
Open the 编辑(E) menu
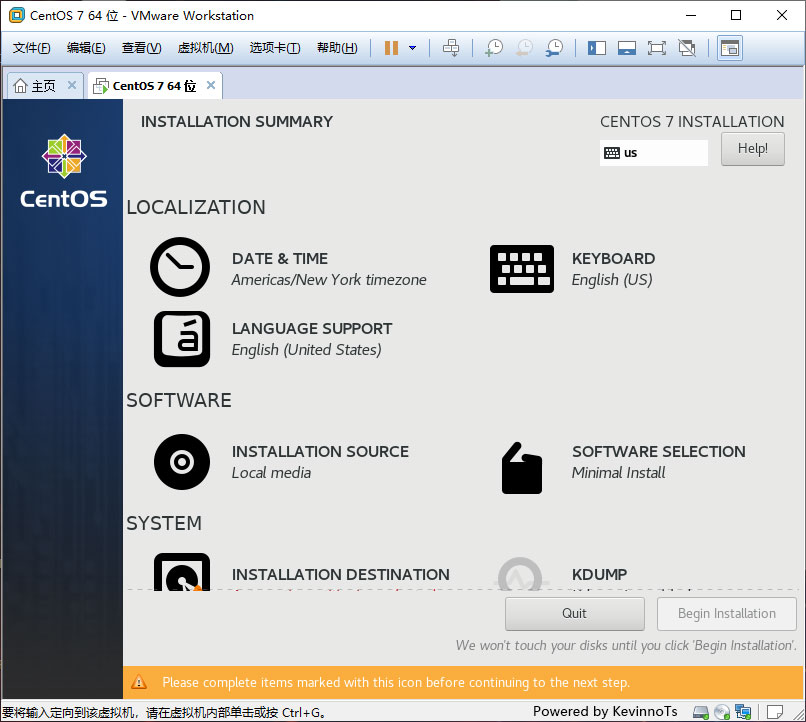click(x=86, y=48)
